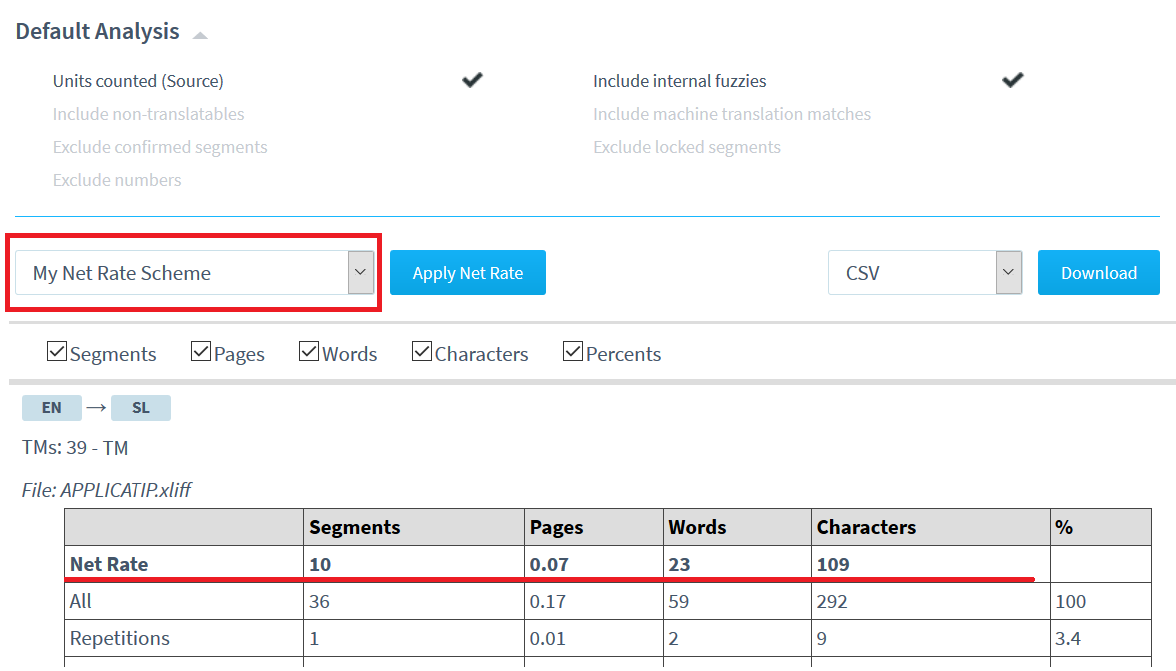Click the Apply Net Rate button
The height and width of the screenshot is (671, 1176).
[x=468, y=272]
